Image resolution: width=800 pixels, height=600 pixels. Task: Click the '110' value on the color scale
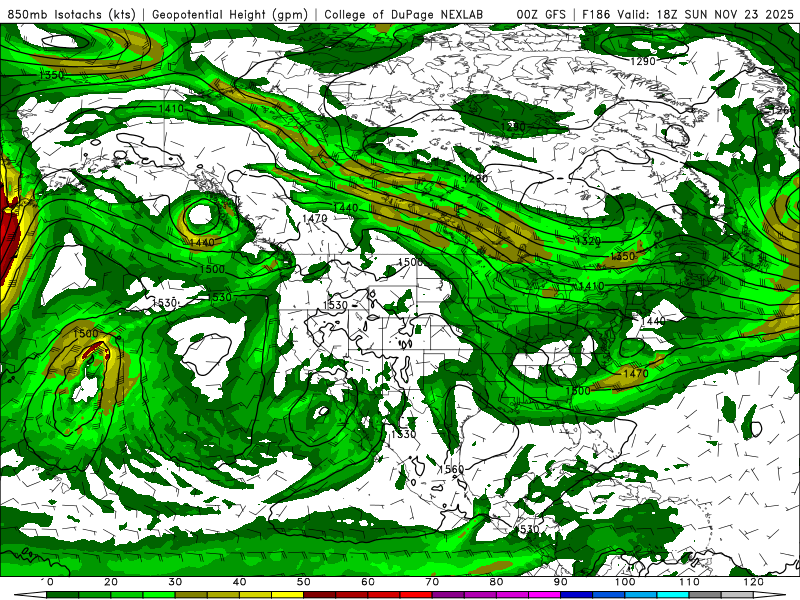tap(689, 582)
